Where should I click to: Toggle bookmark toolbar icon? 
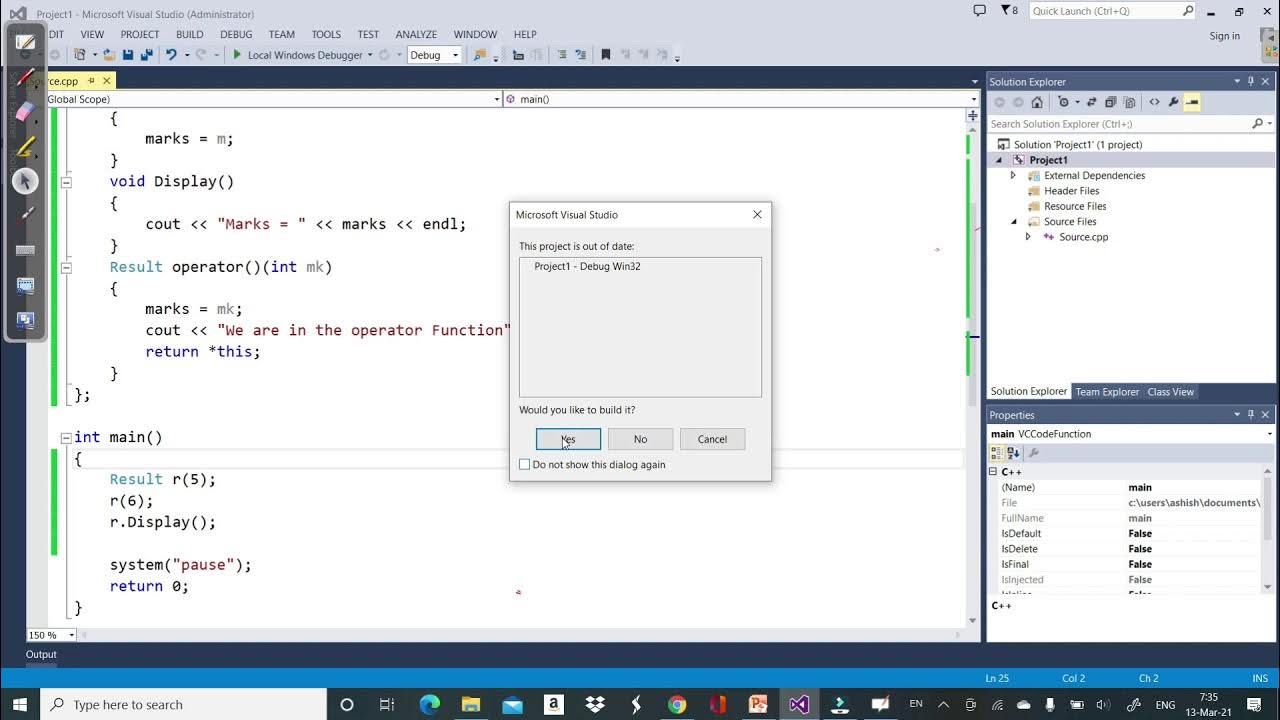[605, 55]
